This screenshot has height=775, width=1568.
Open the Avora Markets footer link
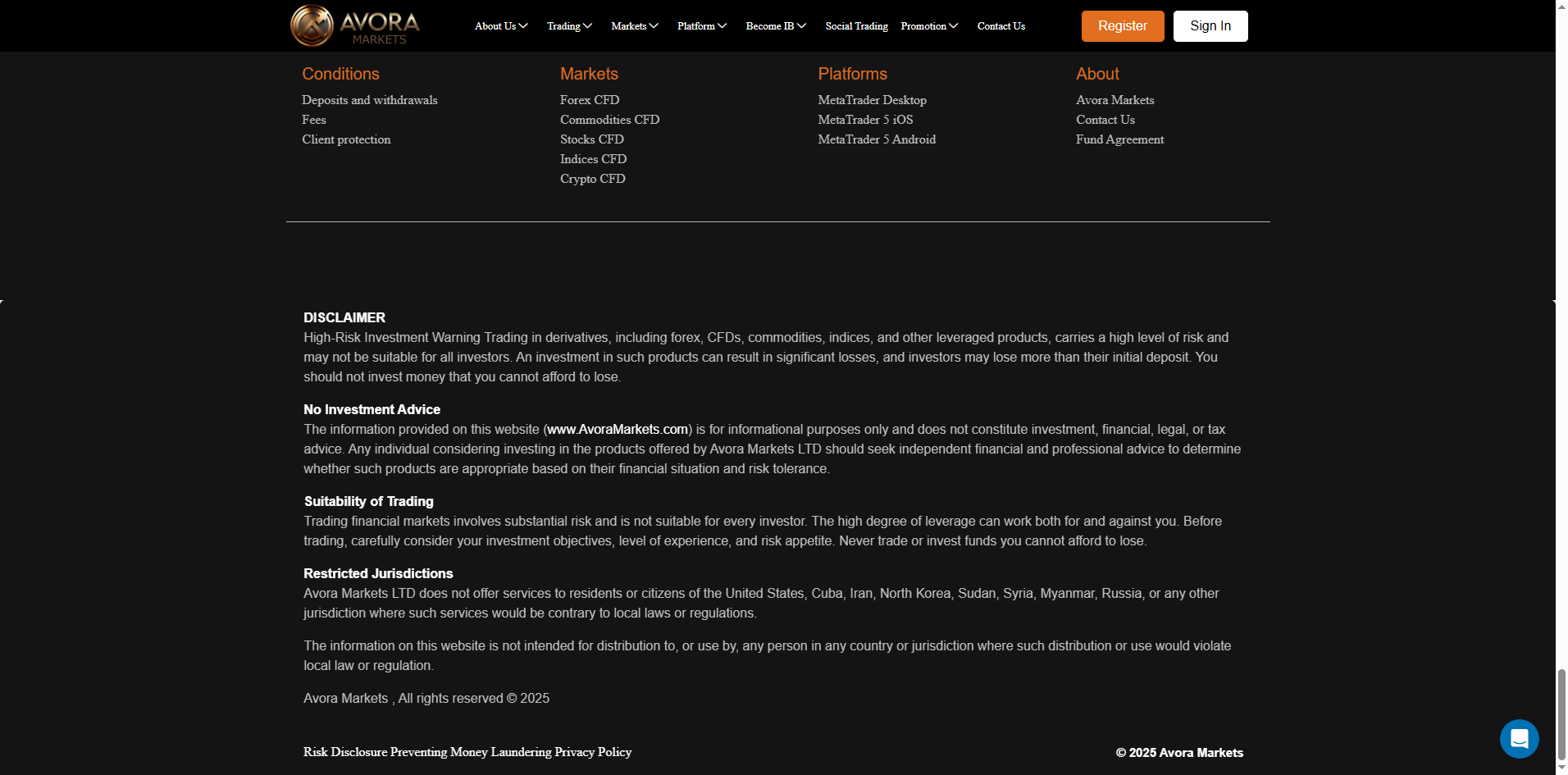(x=1115, y=100)
